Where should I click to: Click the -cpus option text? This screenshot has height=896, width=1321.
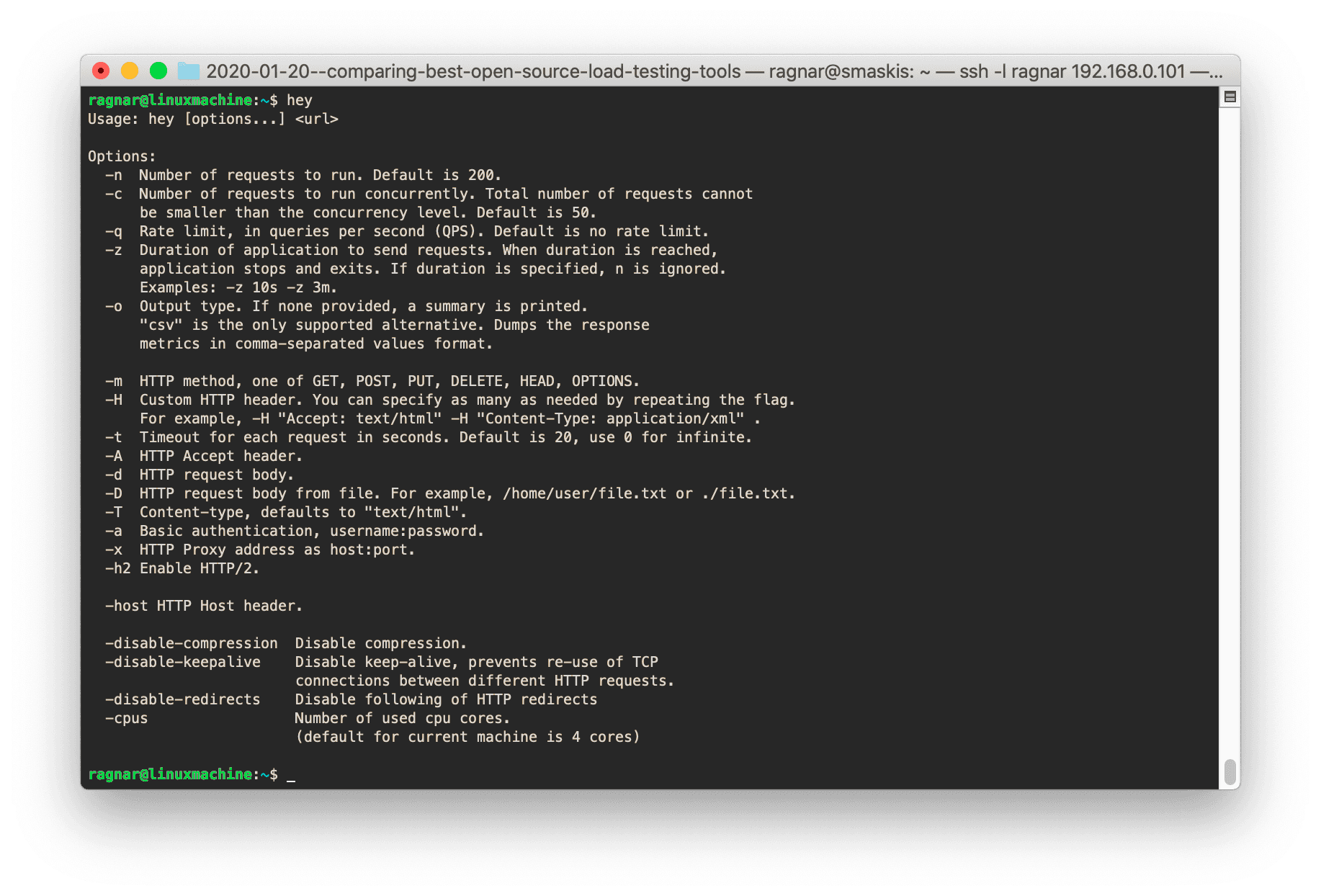point(128,717)
